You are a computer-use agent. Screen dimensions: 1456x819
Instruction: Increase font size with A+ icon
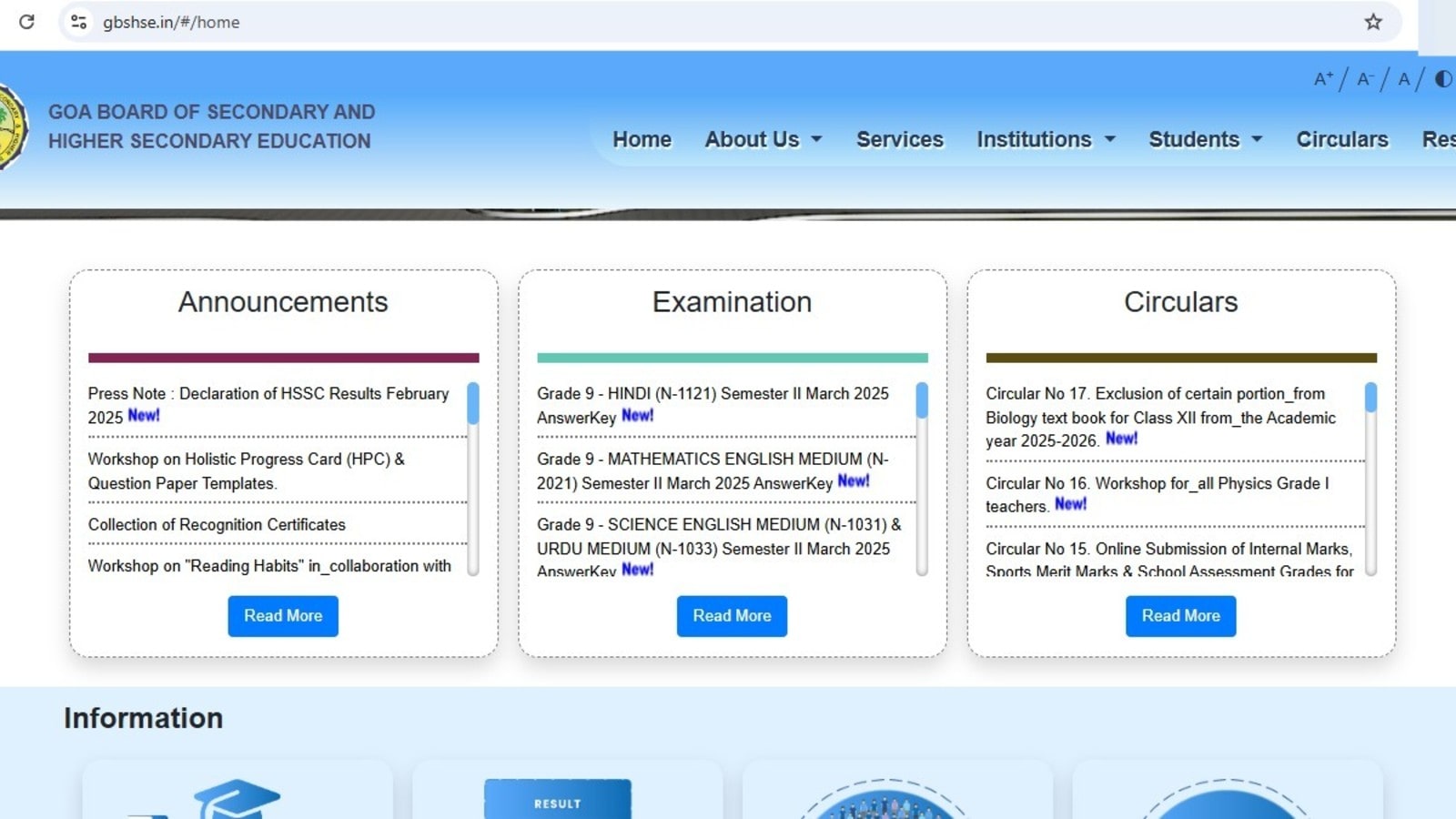[x=1323, y=79]
